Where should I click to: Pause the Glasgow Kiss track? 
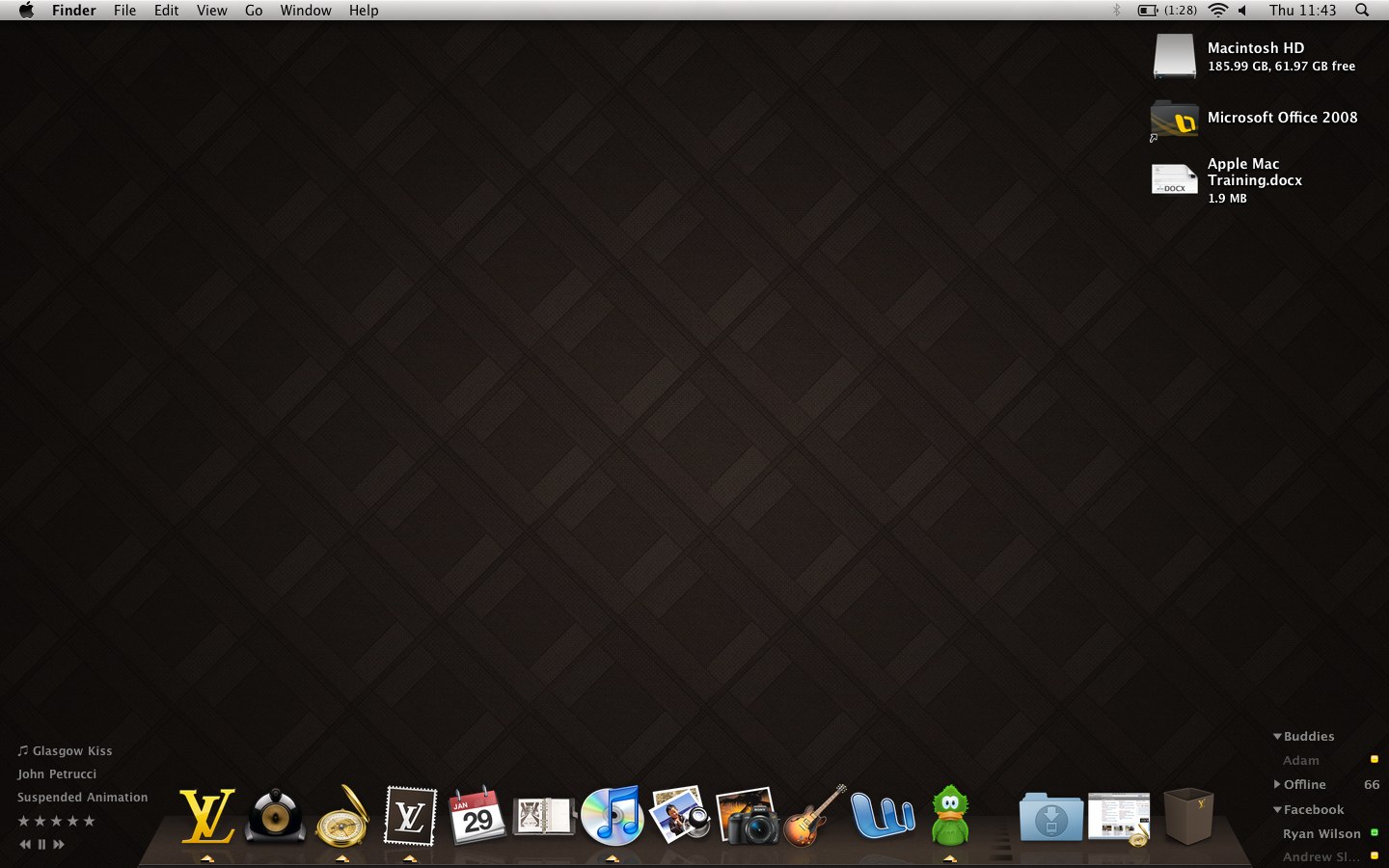pos(41,844)
